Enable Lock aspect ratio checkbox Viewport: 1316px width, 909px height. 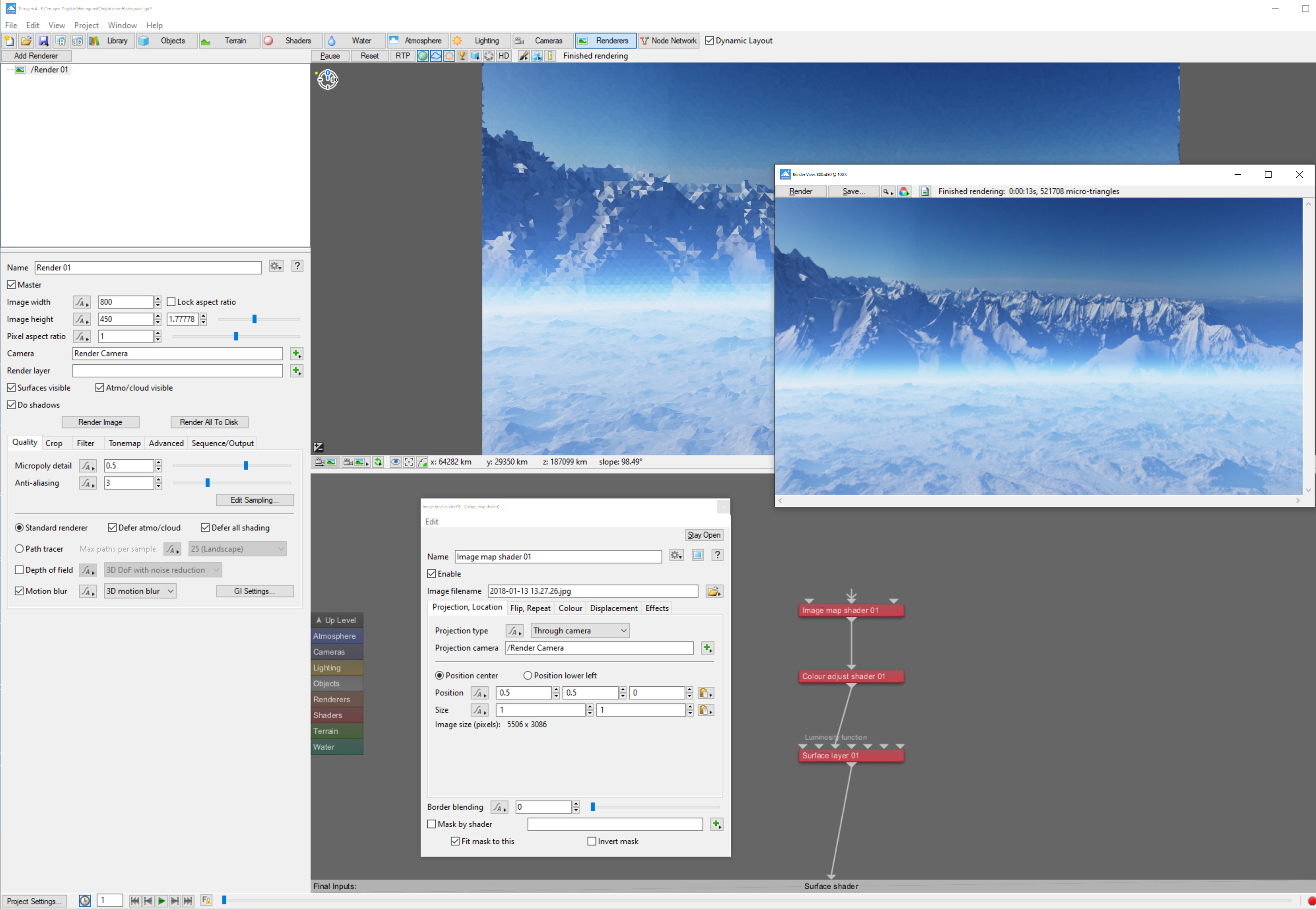(171, 302)
